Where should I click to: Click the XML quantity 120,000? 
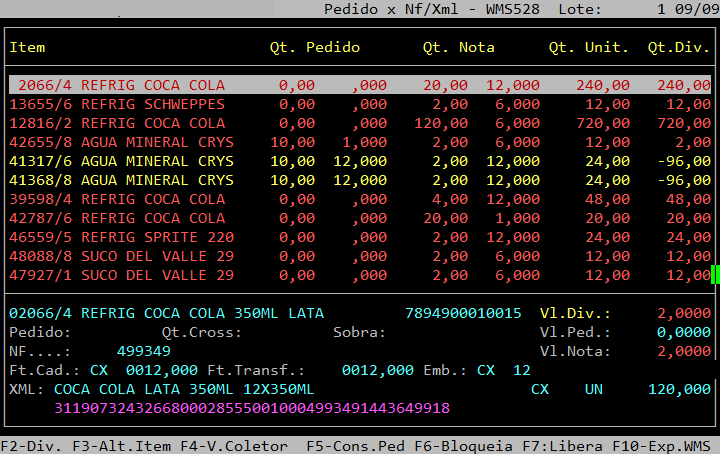[x=680, y=389]
